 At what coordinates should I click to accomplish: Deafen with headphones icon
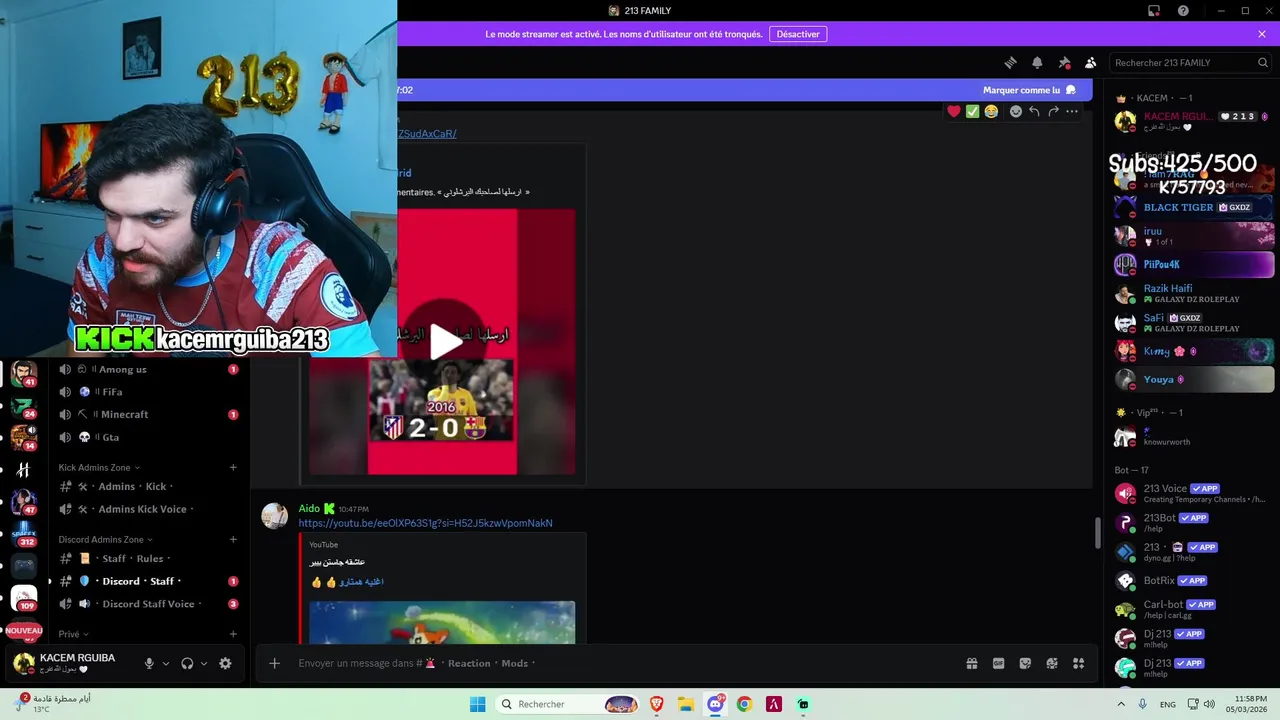187,663
